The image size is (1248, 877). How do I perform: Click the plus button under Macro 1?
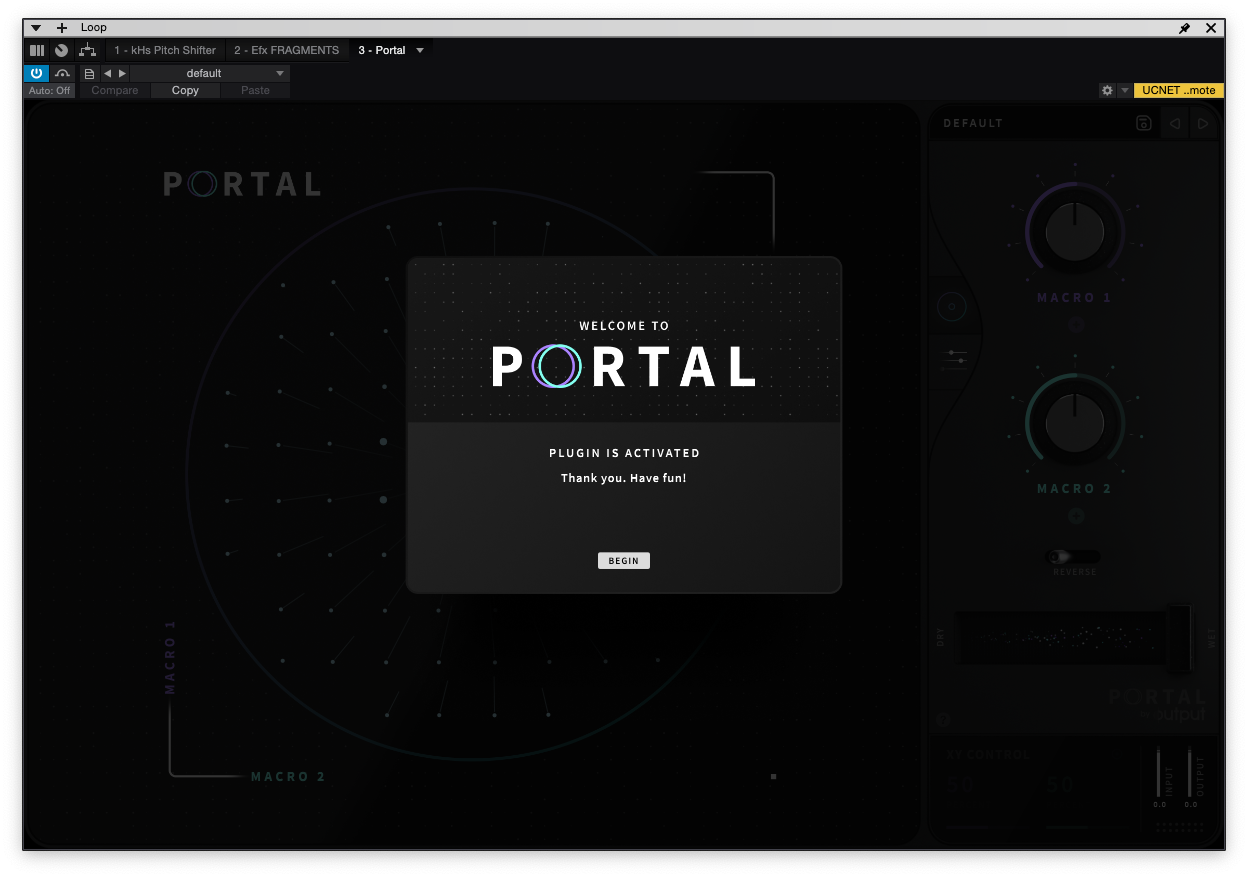(1075, 325)
